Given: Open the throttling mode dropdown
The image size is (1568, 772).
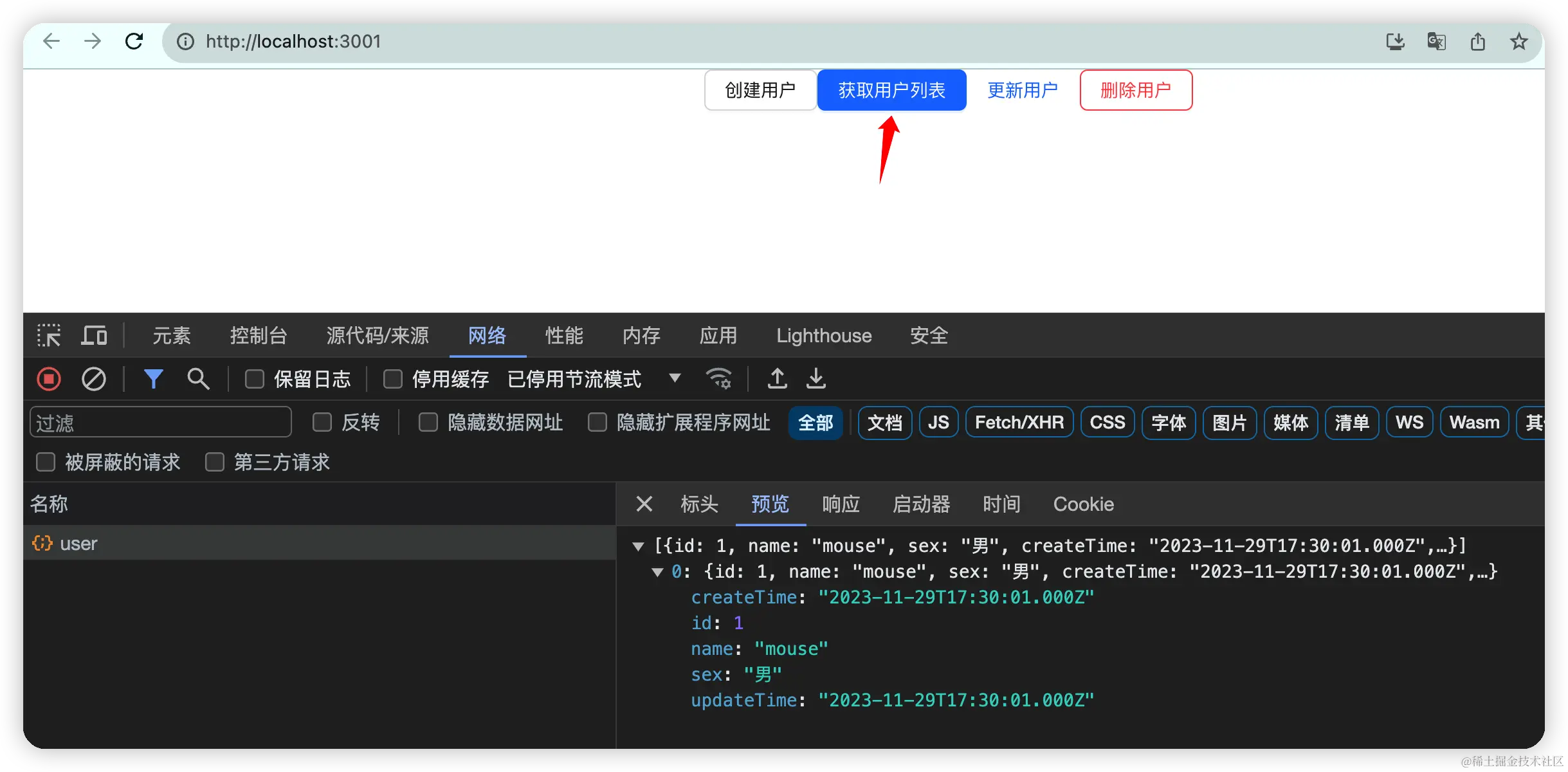Looking at the screenshot, I should tap(675, 378).
